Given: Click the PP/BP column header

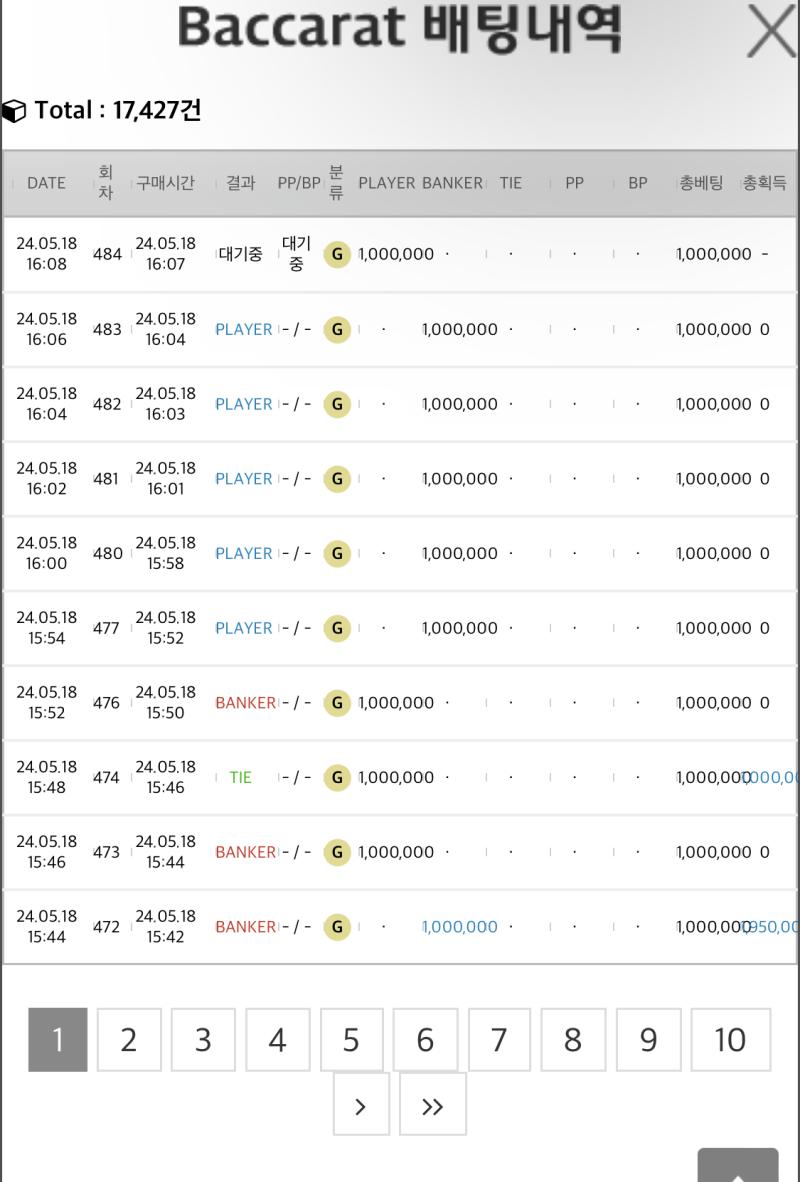Looking at the screenshot, I should click(x=299, y=183).
